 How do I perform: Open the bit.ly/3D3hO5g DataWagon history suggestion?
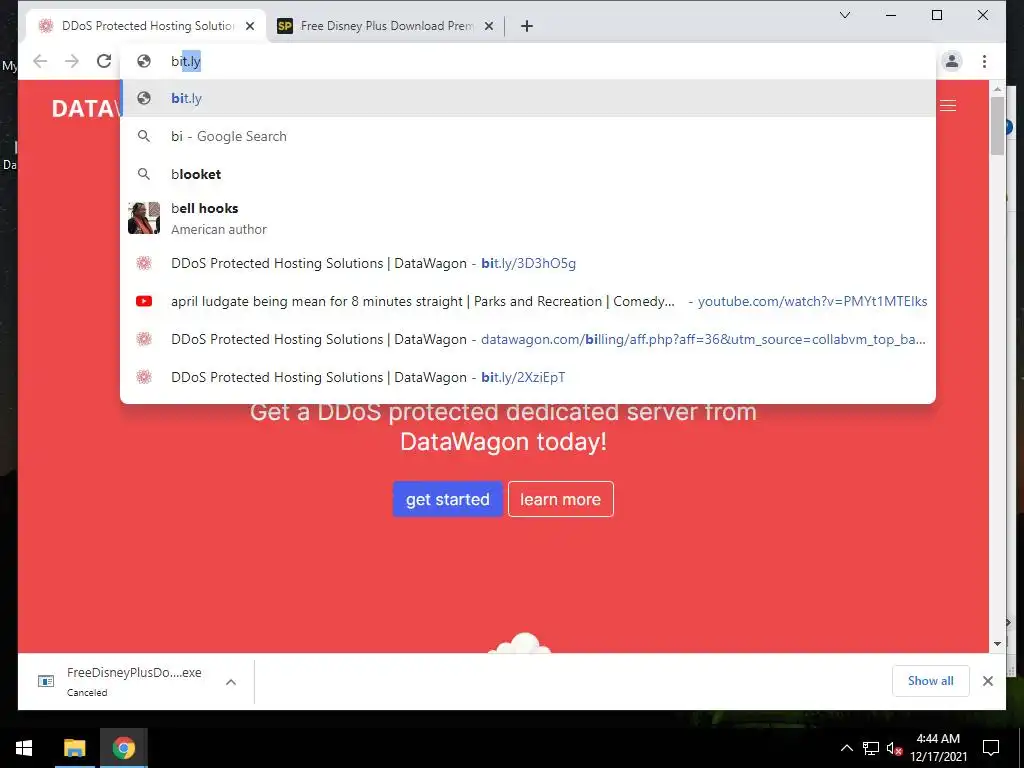(x=528, y=263)
